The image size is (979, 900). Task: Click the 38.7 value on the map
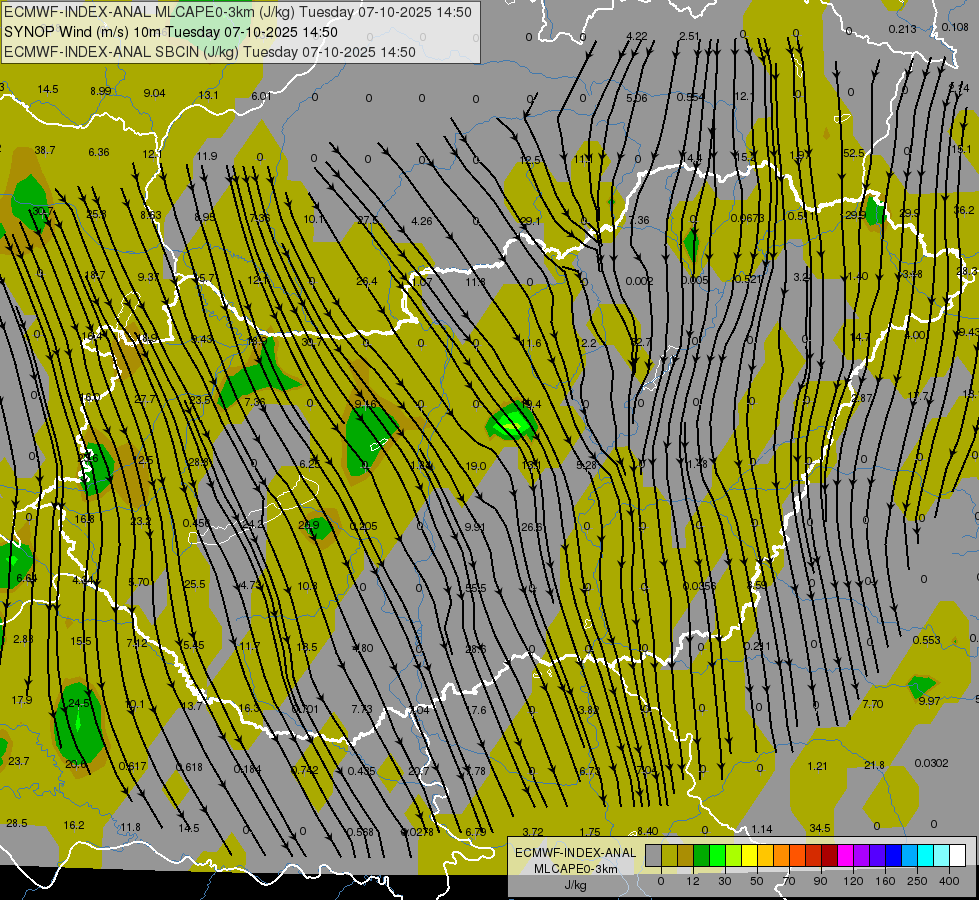pos(45,150)
